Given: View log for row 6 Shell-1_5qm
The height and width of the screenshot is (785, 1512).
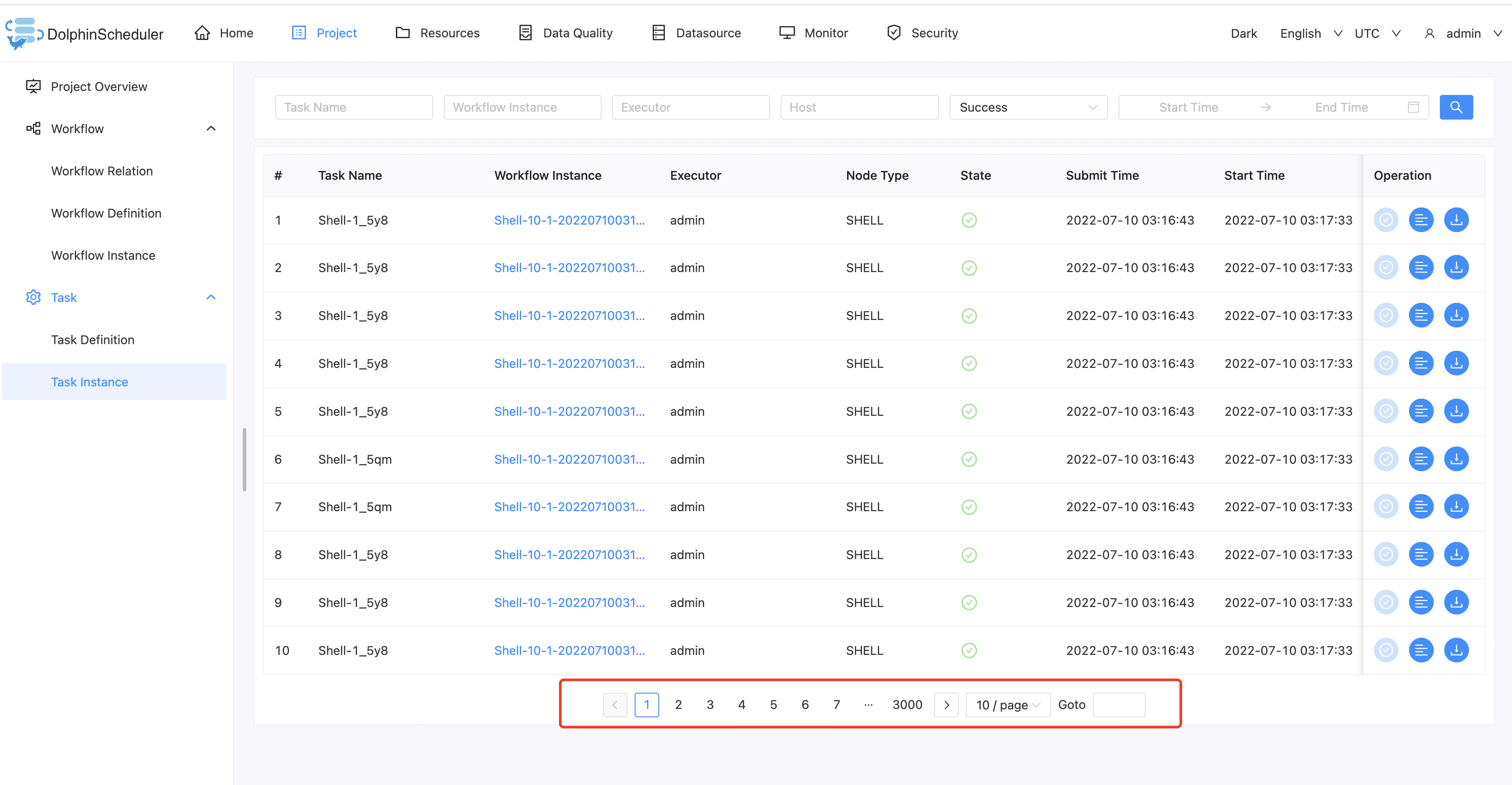Looking at the screenshot, I should pyautogui.click(x=1421, y=459).
